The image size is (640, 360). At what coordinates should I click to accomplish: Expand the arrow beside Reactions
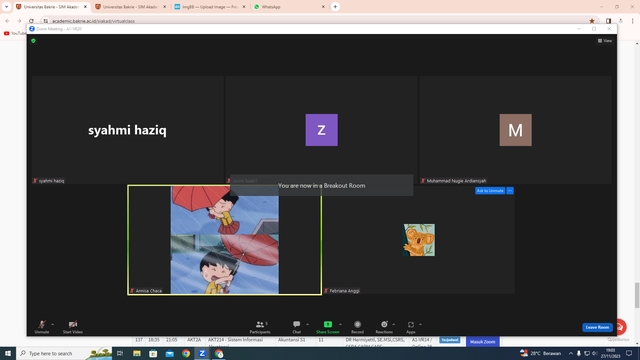(x=393, y=324)
